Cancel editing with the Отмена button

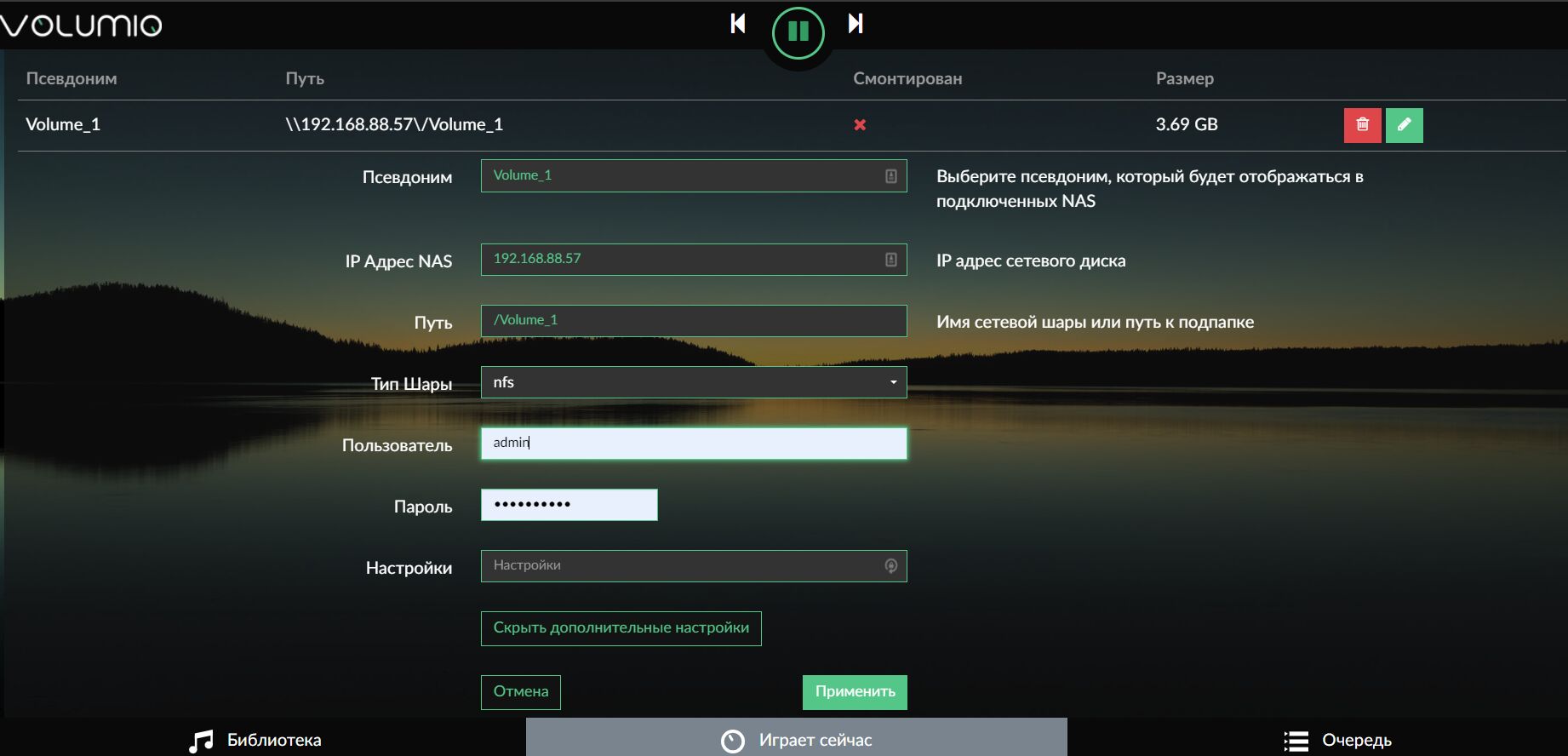pyautogui.click(x=520, y=692)
